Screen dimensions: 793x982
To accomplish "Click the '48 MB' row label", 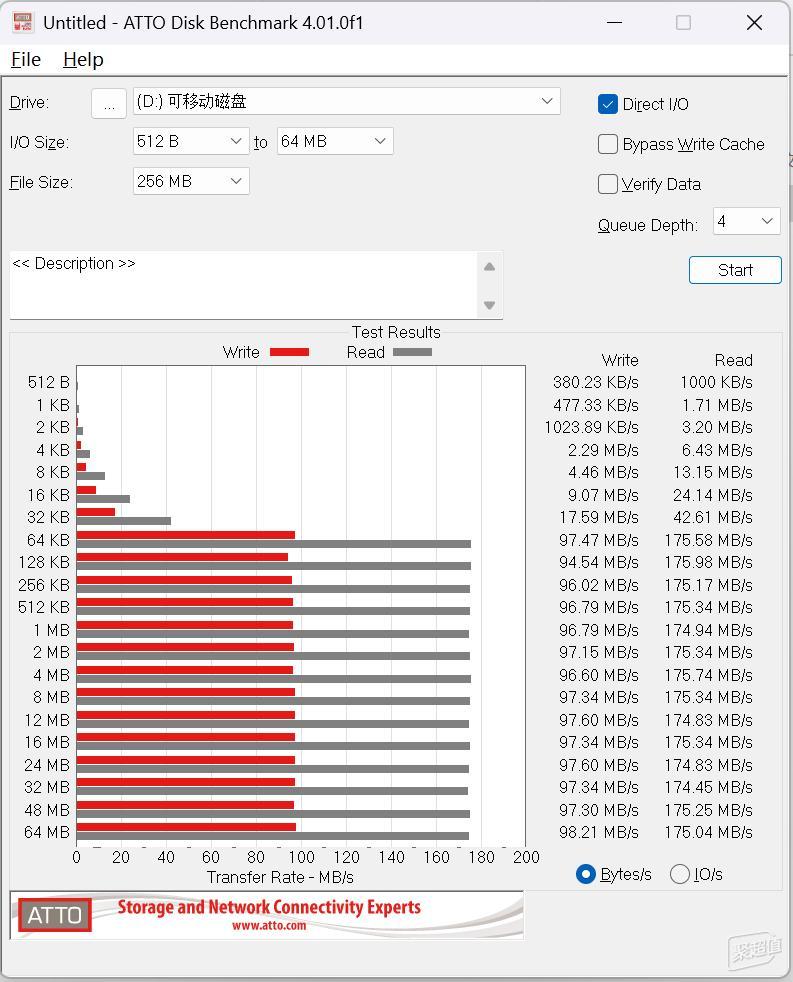I will pyautogui.click(x=47, y=810).
